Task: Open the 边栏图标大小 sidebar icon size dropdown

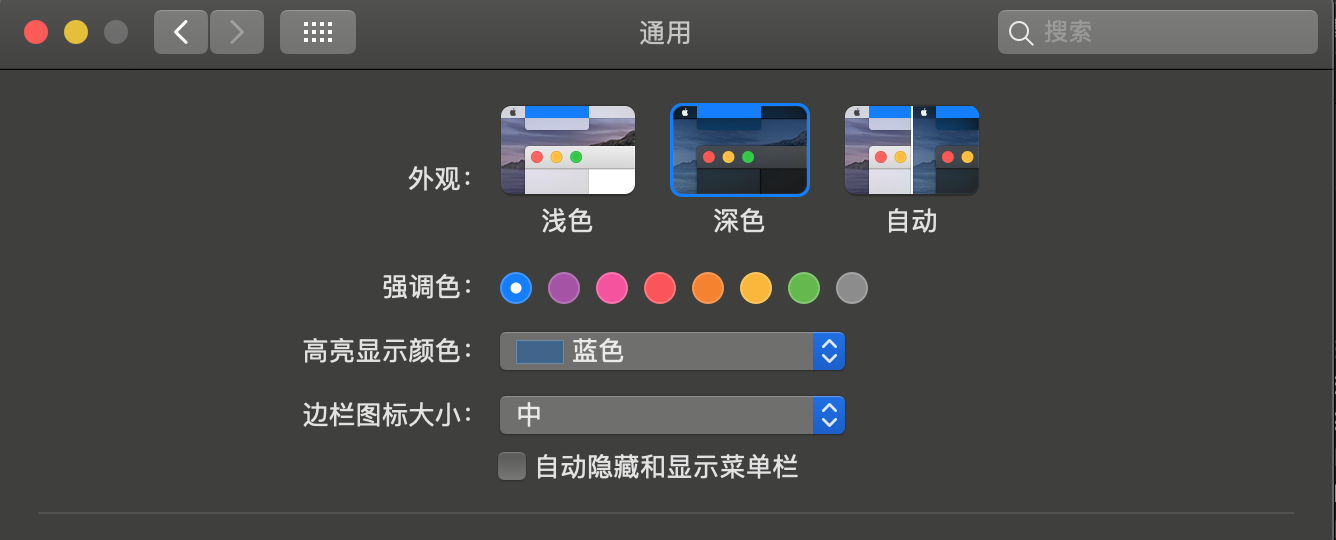Action: coord(672,415)
